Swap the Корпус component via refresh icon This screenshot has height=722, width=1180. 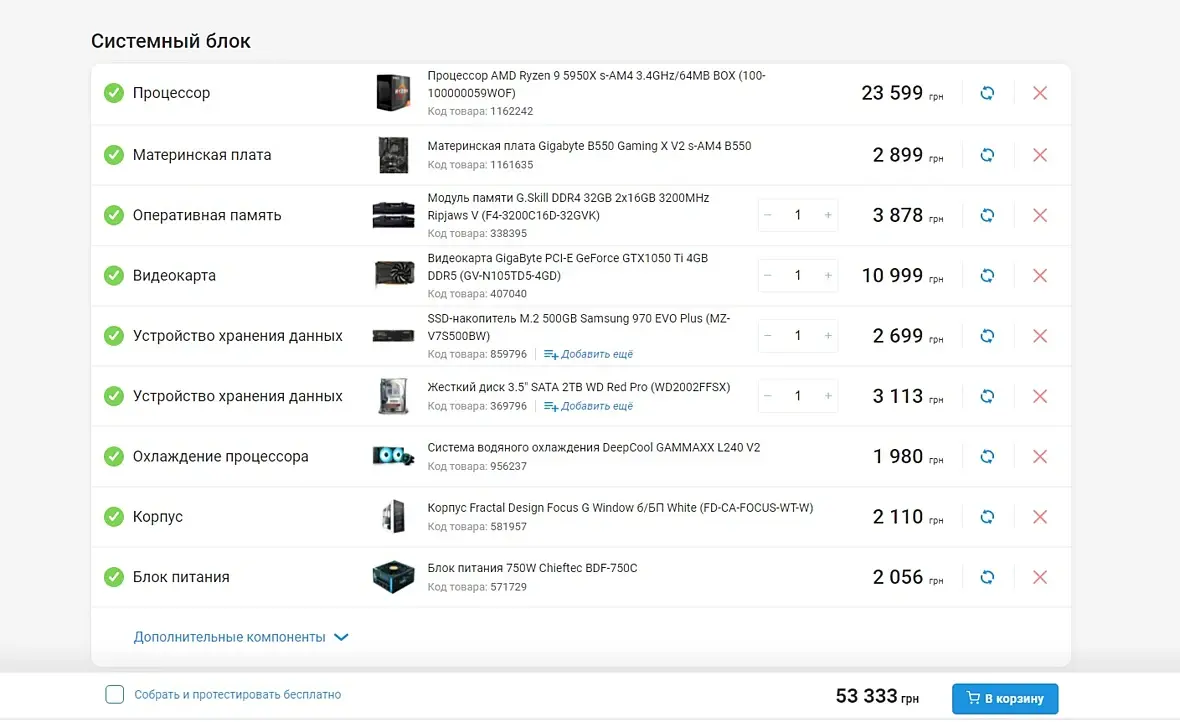(x=987, y=516)
